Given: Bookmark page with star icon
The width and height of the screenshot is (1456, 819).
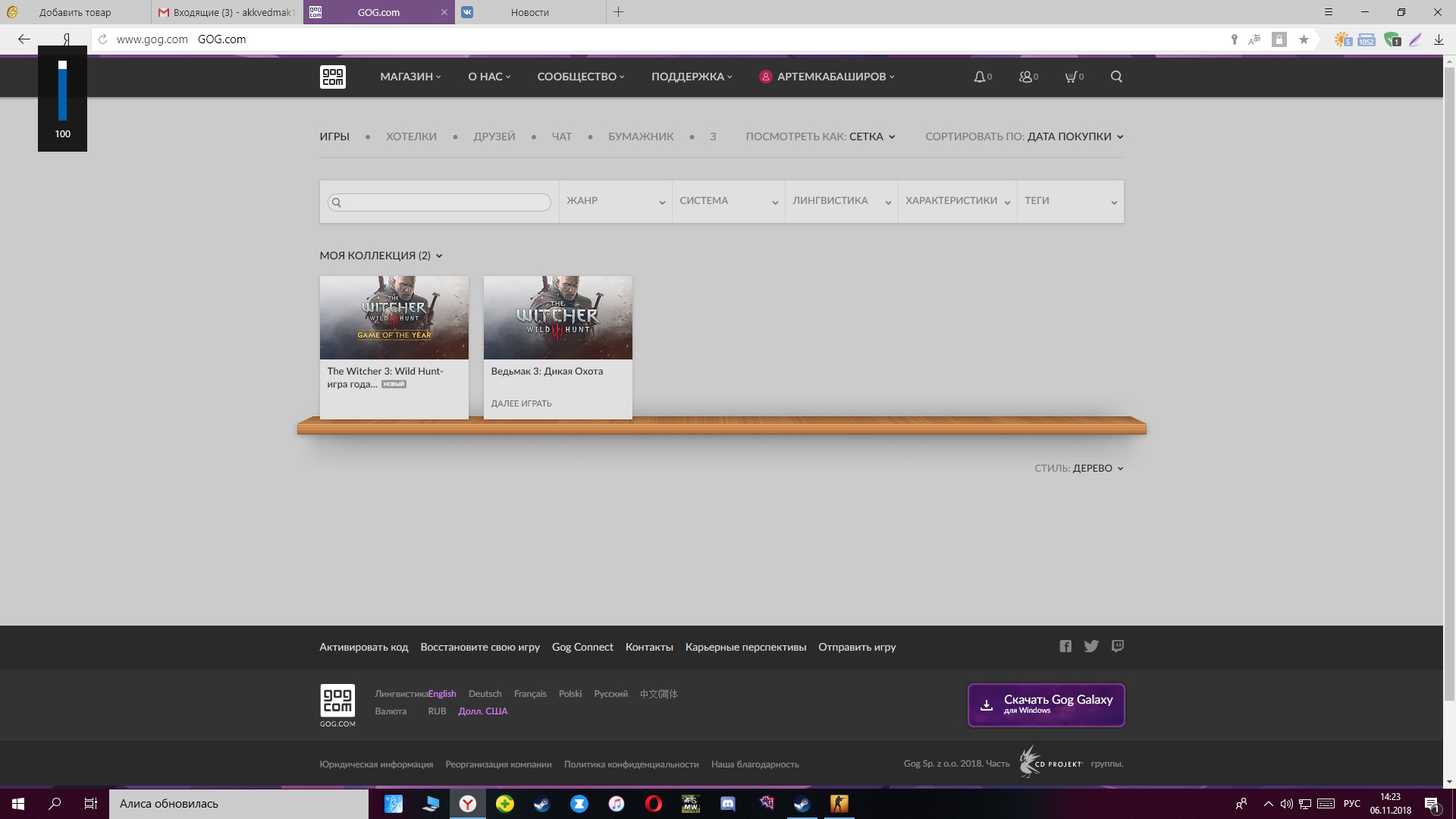Looking at the screenshot, I should click(1304, 39).
